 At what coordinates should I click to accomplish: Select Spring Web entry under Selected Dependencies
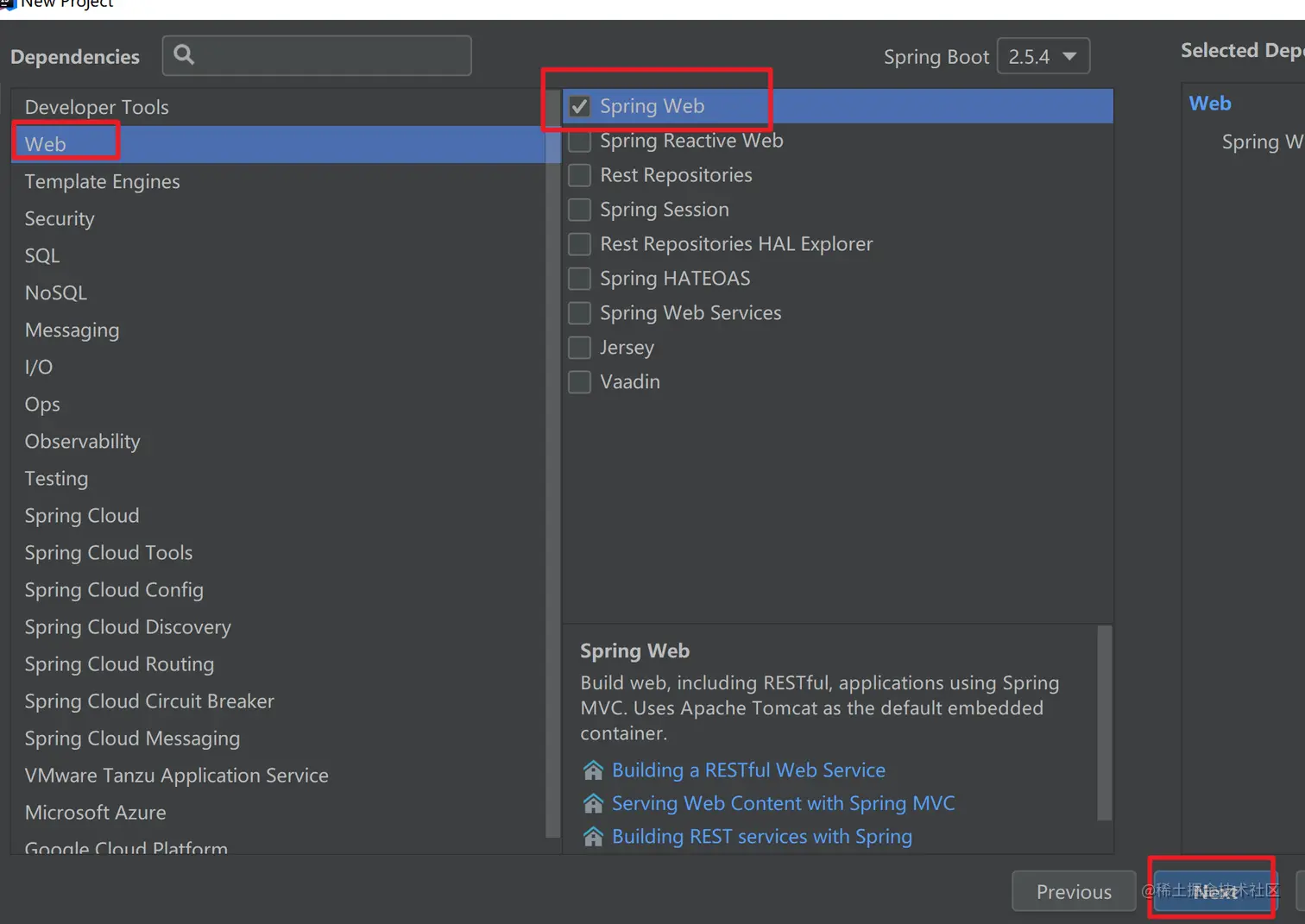click(x=1262, y=141)
